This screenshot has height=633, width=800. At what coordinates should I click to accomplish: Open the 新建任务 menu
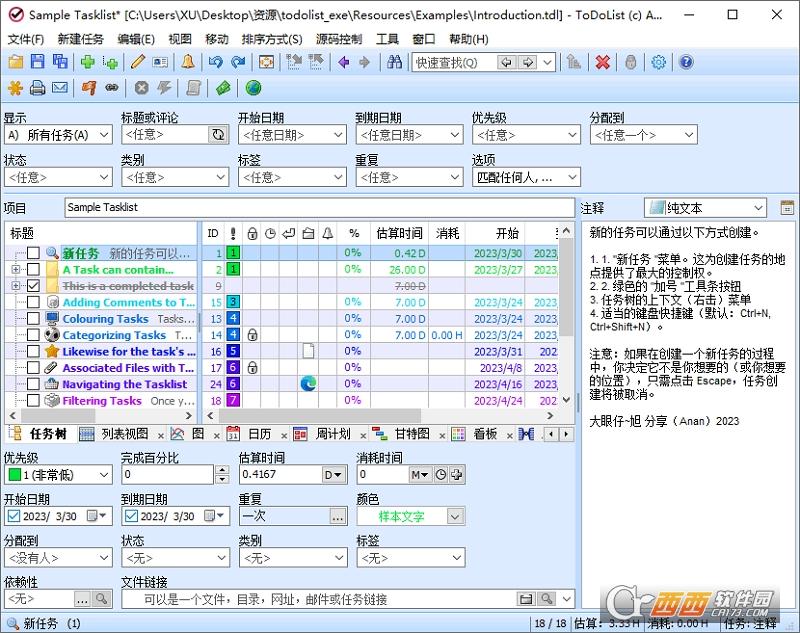pyautogui.click(x=81, y=39)
